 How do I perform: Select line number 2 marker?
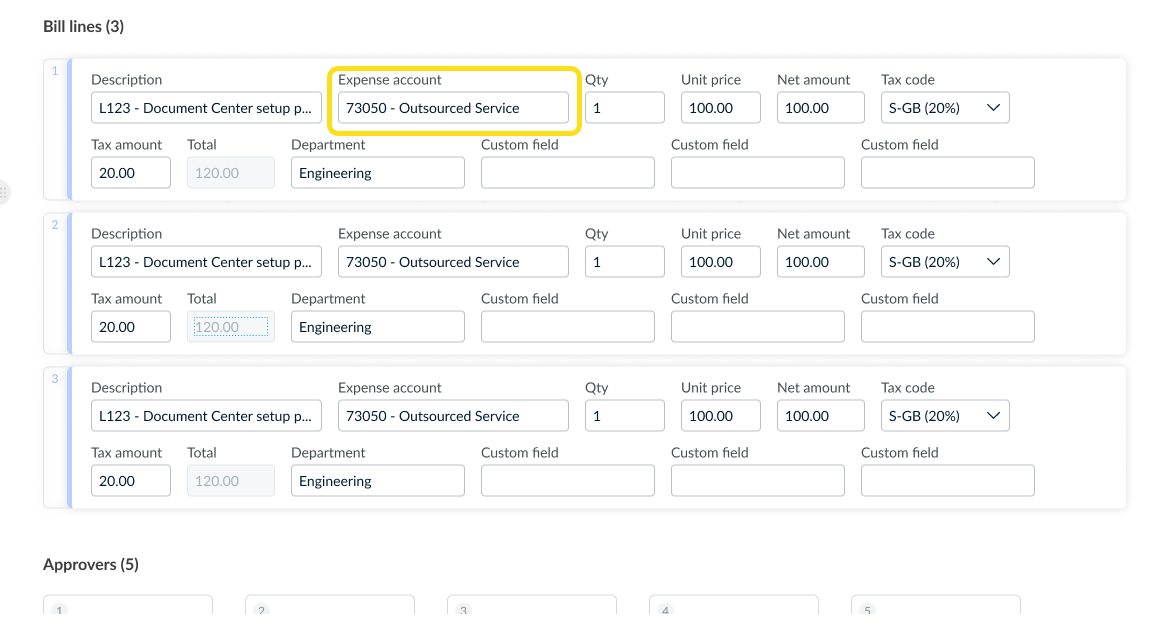(55, 225)
